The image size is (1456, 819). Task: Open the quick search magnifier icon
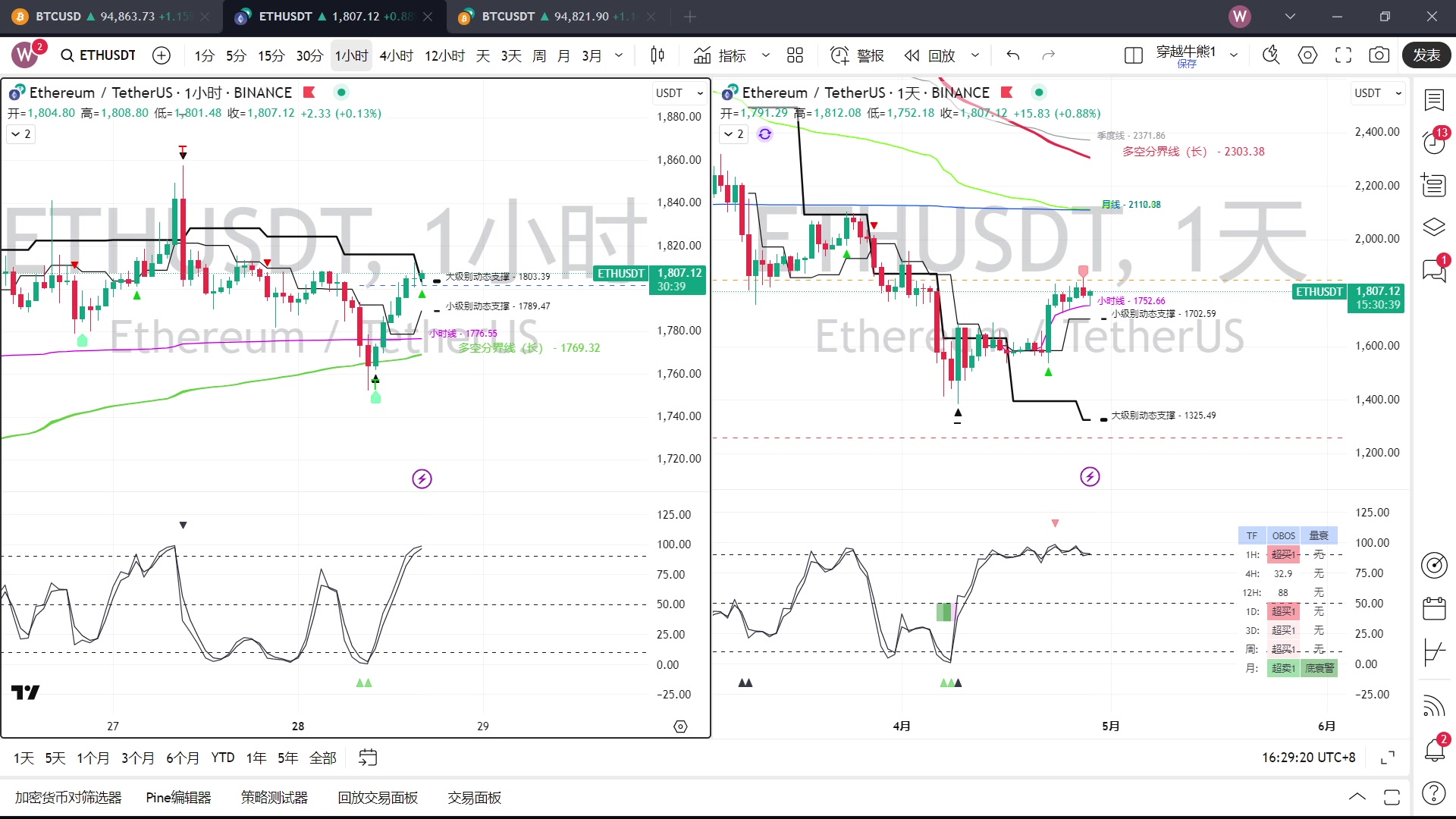[1271, 55]
